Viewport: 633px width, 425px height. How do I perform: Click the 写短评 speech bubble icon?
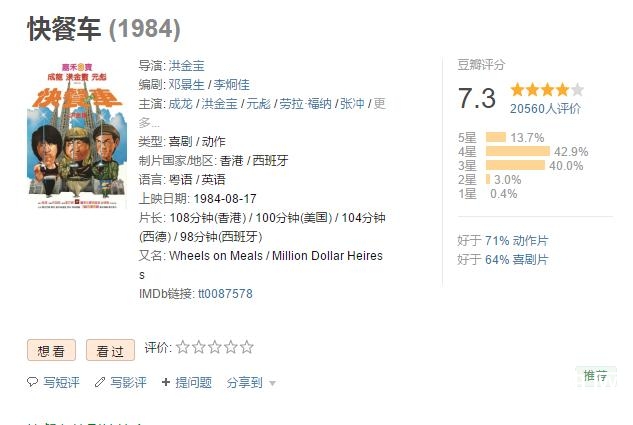pyautogui.click(x=33, y=383)
